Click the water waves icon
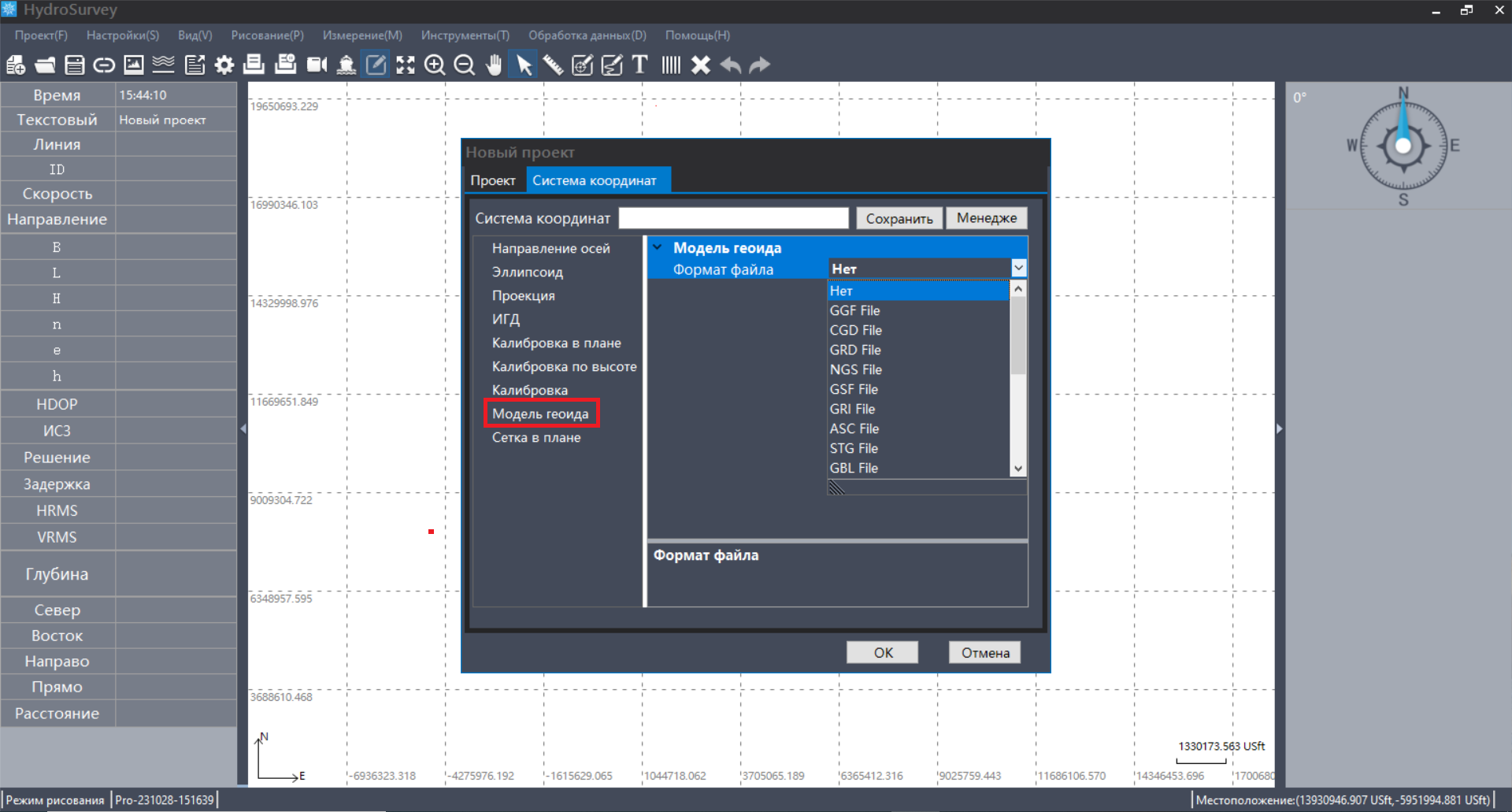1512x812 pixels. click(163, 65)
